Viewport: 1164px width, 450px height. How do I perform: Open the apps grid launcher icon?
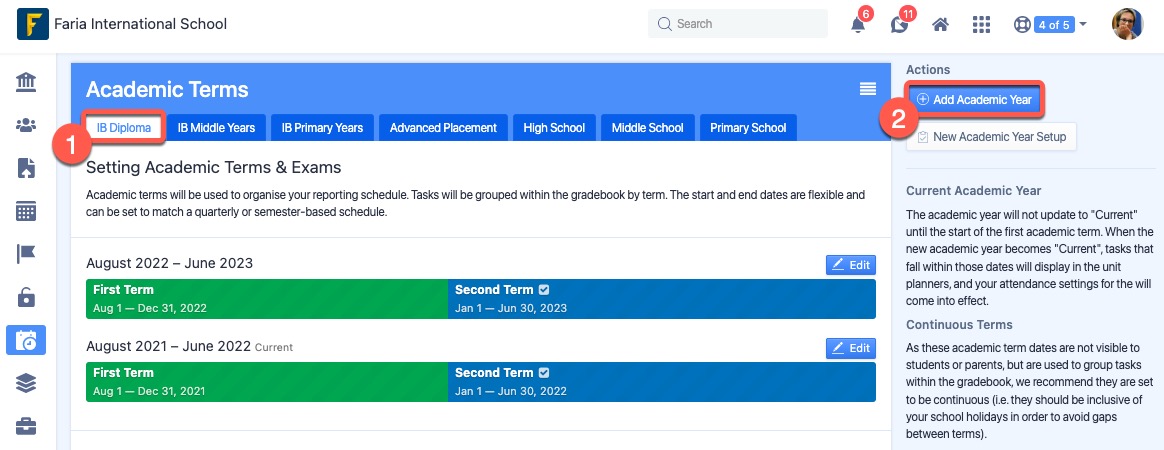pyautogui.click(x=981, y=25)
